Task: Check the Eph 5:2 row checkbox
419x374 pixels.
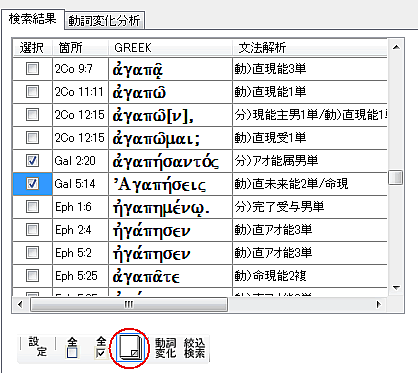Action: click(32, 253)
